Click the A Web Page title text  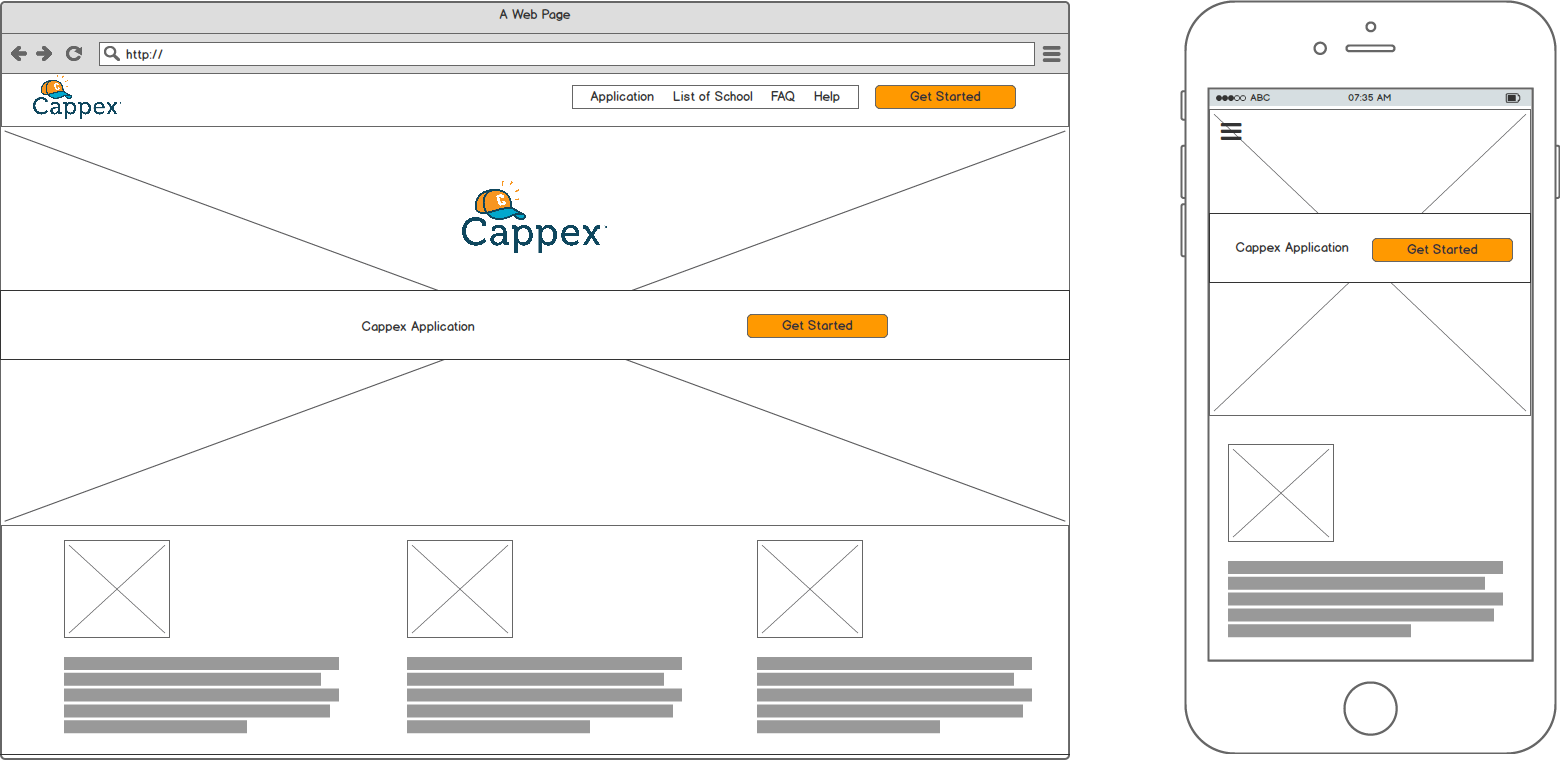535,15
